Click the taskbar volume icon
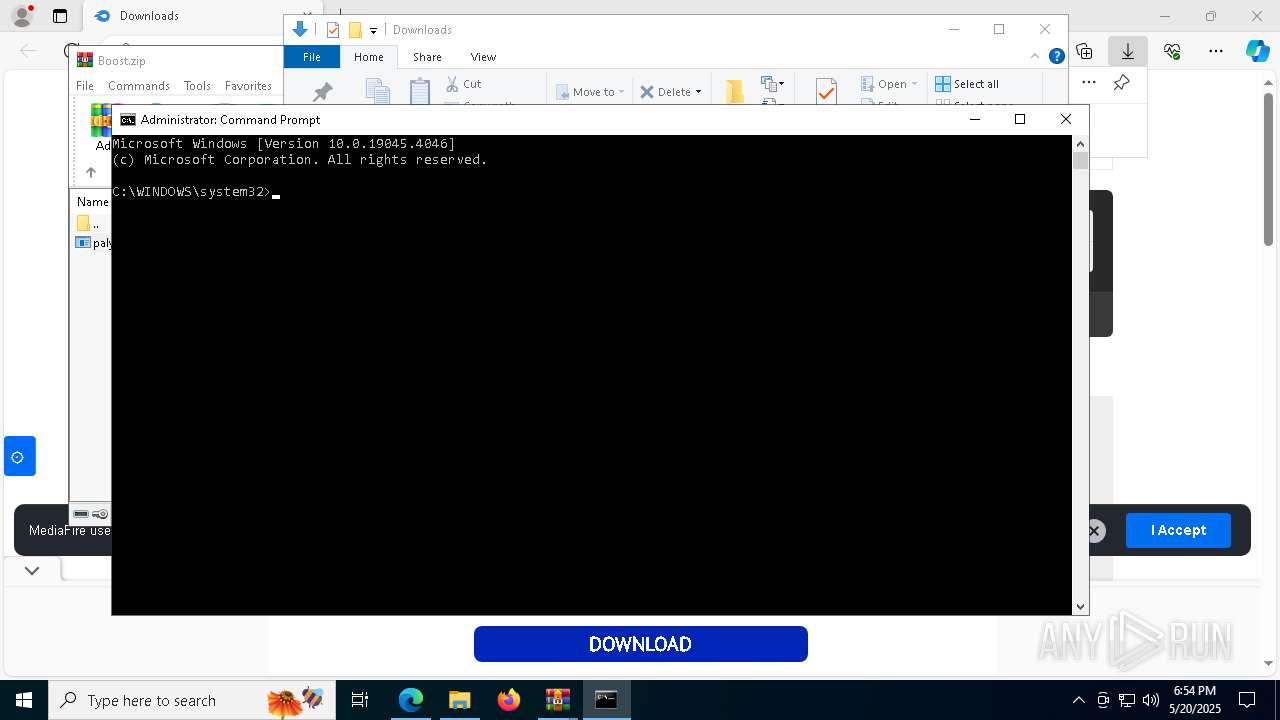The image size is (1280, 720). 1150,700
